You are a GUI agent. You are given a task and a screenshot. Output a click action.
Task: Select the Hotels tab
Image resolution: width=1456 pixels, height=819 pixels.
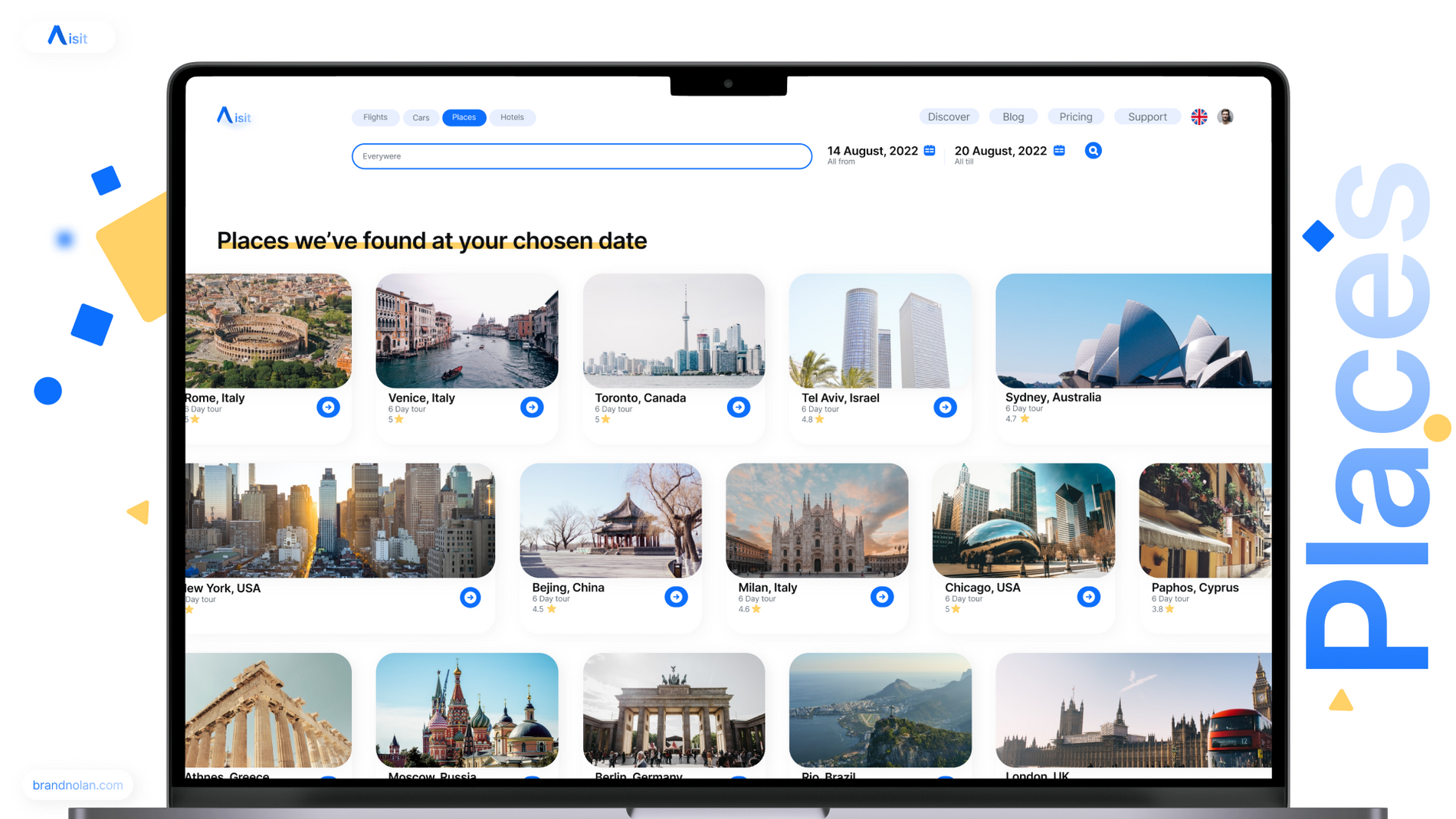[512, 117]
